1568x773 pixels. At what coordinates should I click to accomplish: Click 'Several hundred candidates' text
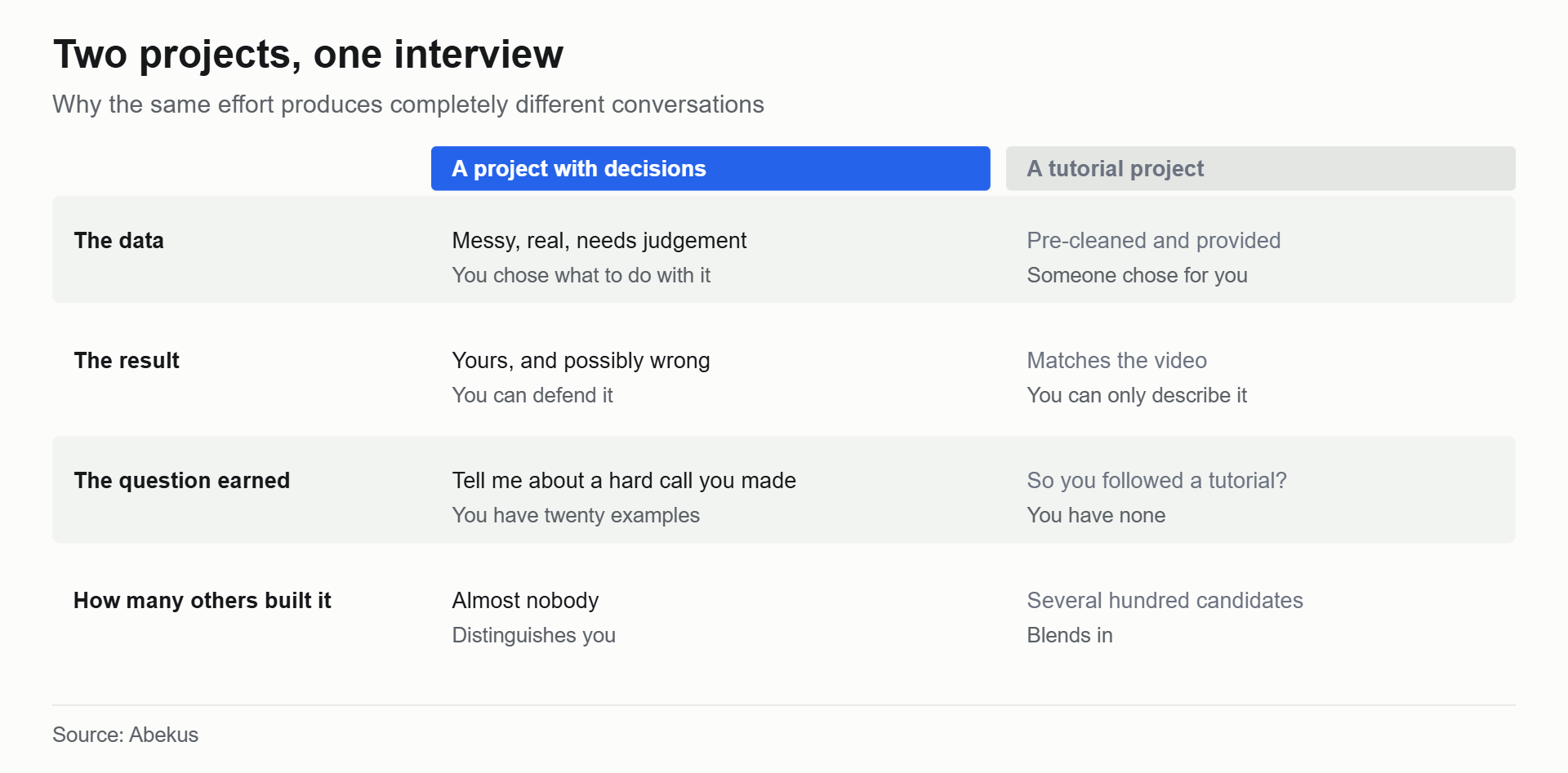pyautogui.click(x=1165, y=601)
